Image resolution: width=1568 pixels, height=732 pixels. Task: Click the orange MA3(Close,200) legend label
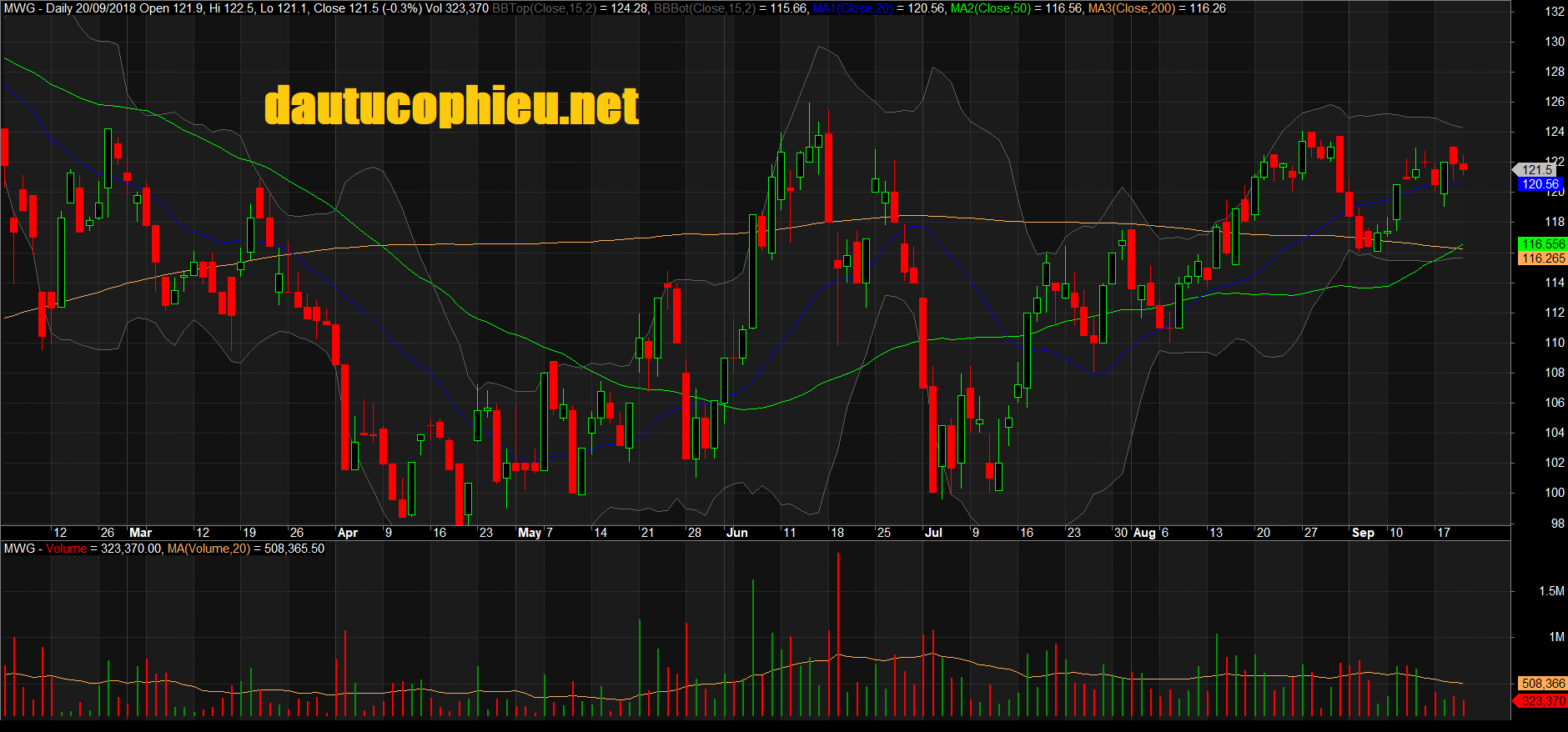[1131, 8]
